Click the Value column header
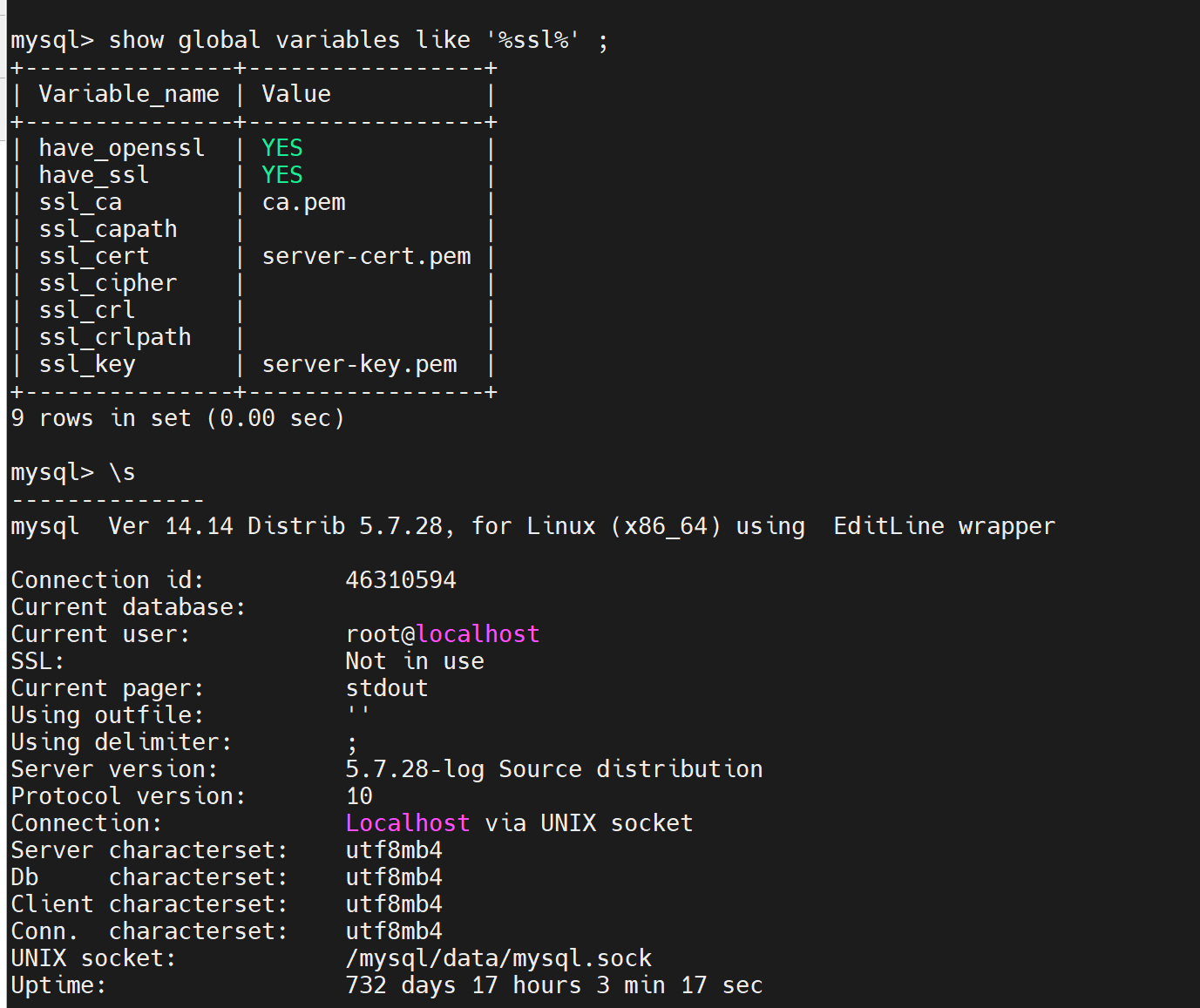This screenshot has height=1008, width=1200. [296, 94]
